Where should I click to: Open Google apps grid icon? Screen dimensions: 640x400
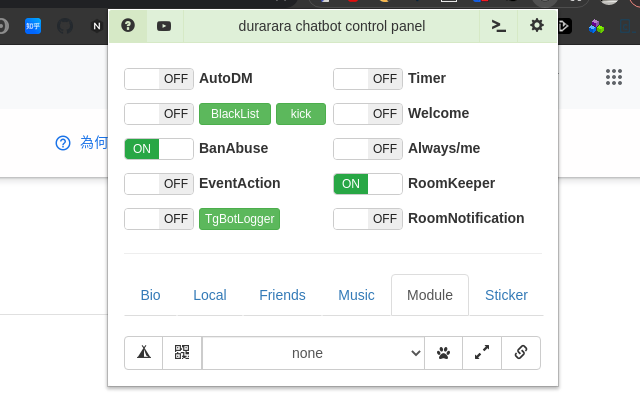pyautogui.click(x=614, y=77)
